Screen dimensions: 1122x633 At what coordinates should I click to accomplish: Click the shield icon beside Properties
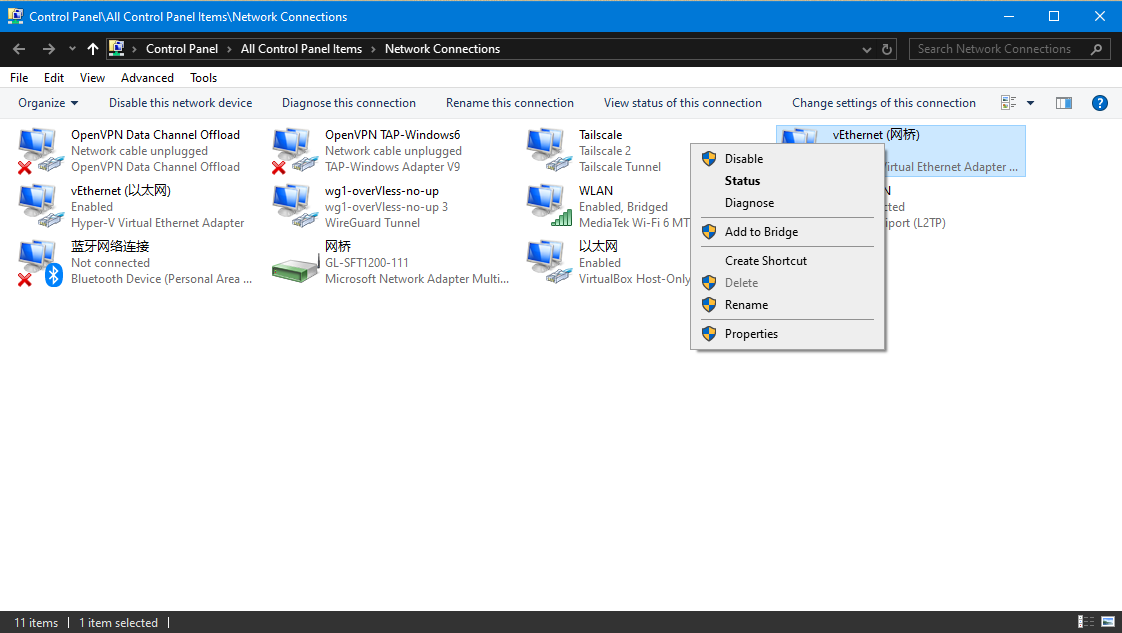coord(709,333)
